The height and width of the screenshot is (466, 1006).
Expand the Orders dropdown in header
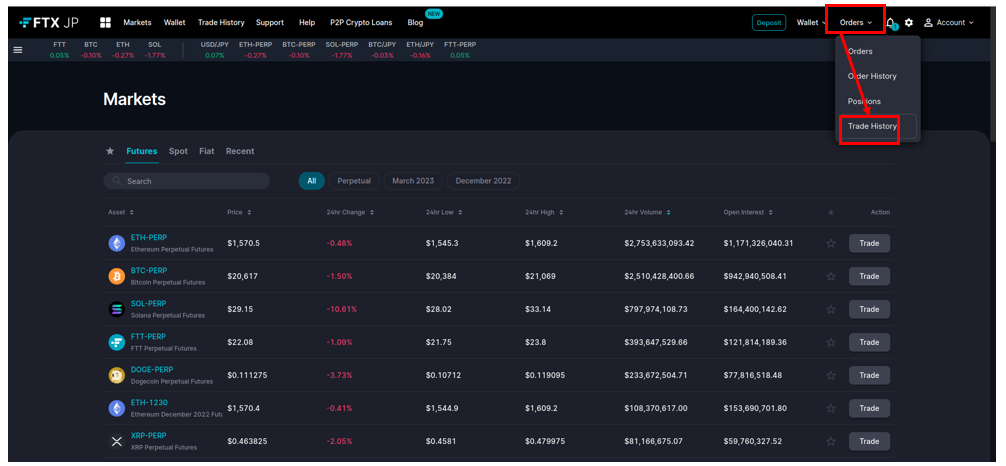pos(856,22)
